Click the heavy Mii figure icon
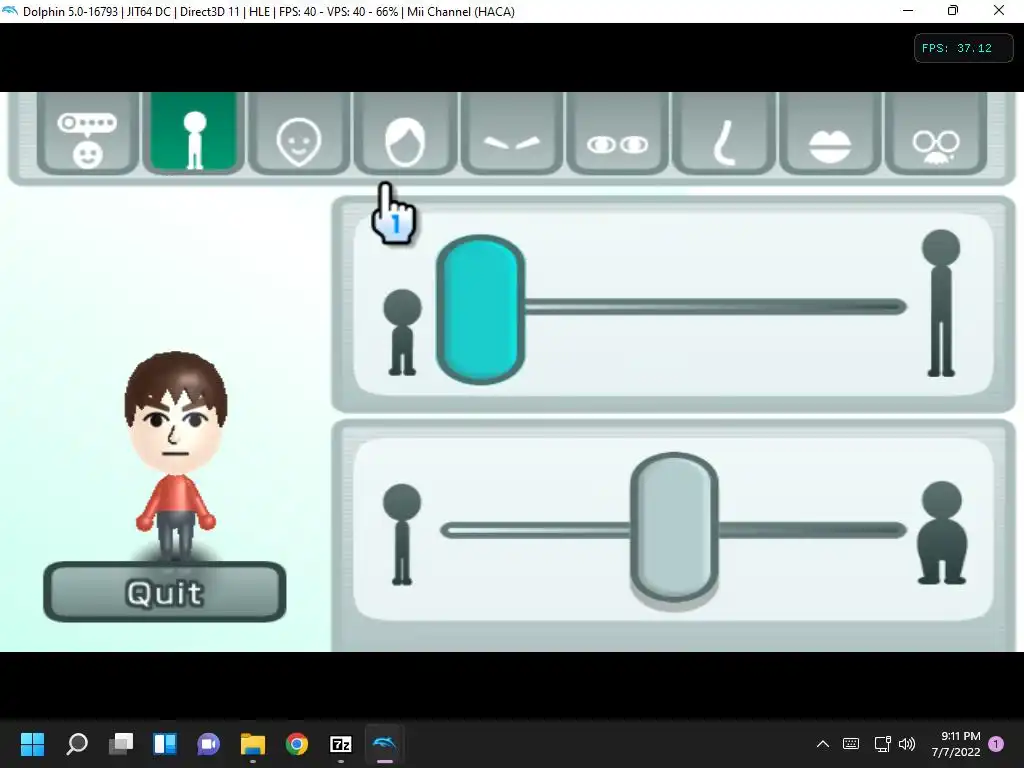The width and height of the screenshot is (1024, 768). pyautogui.click(x=942, y=532)
